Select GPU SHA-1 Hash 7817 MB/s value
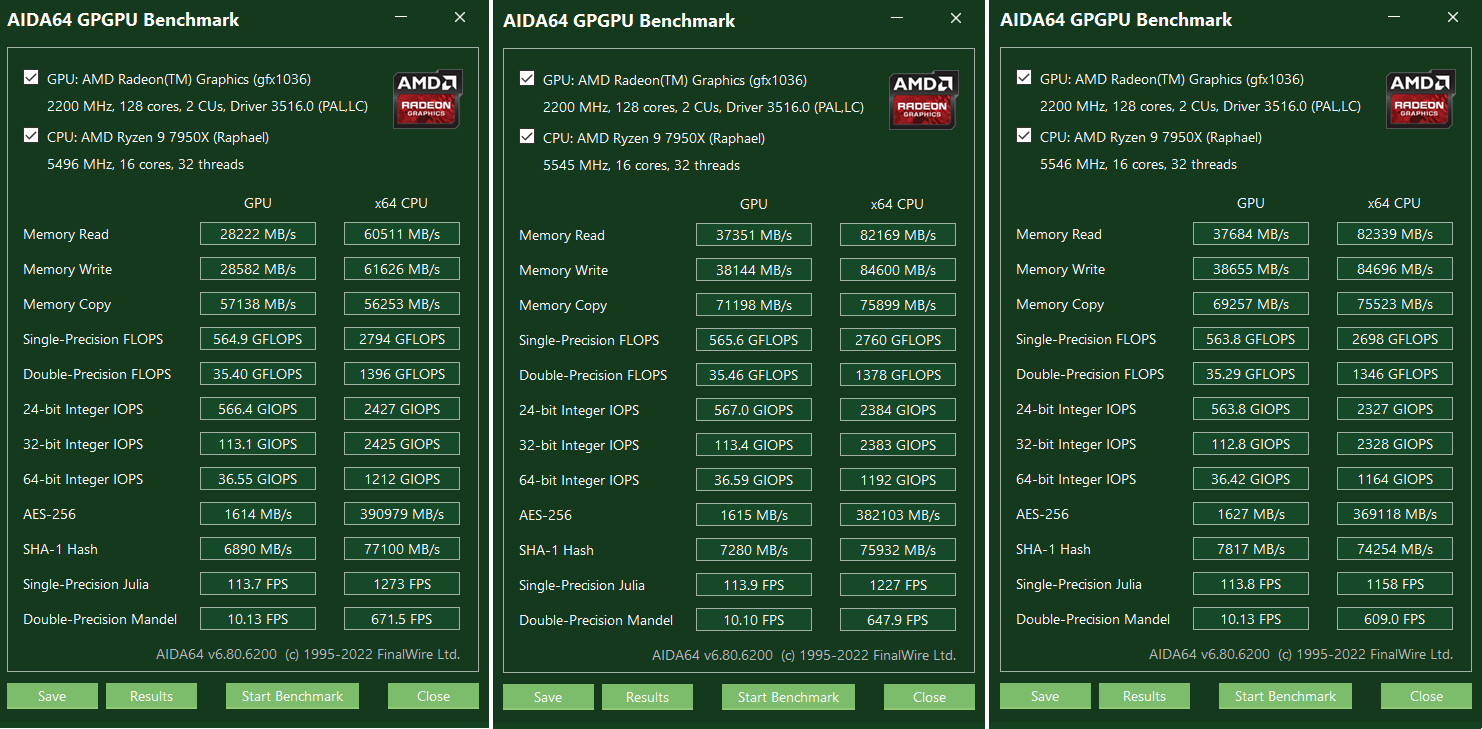The width and height of the screenshot is (1482, 729). [x=1251, y=549]
